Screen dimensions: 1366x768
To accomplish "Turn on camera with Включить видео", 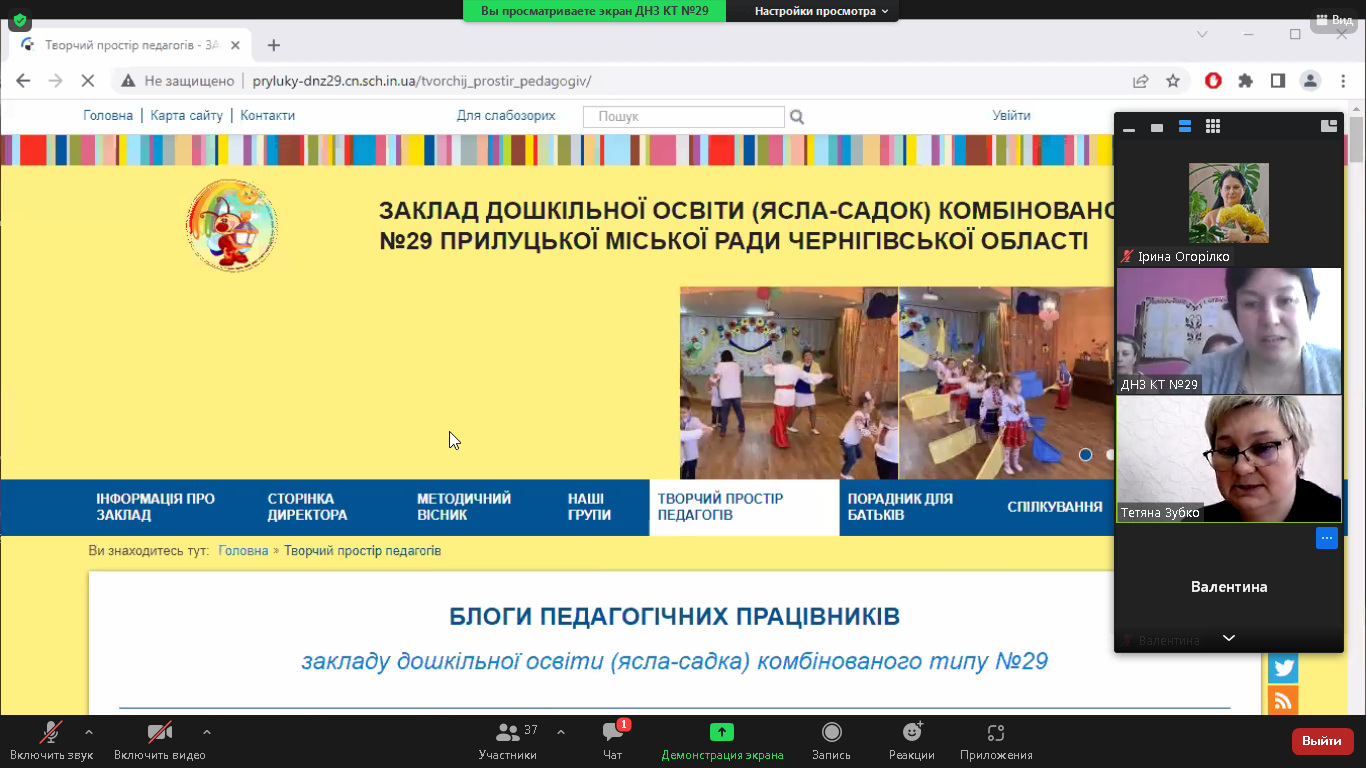I will 160,741.
